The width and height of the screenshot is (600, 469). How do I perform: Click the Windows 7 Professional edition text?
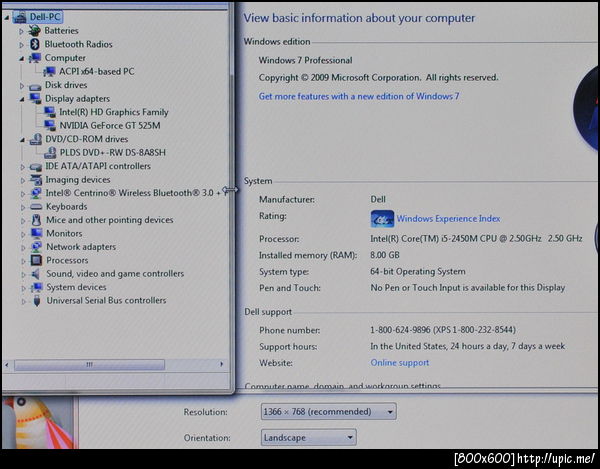[305, 60]
